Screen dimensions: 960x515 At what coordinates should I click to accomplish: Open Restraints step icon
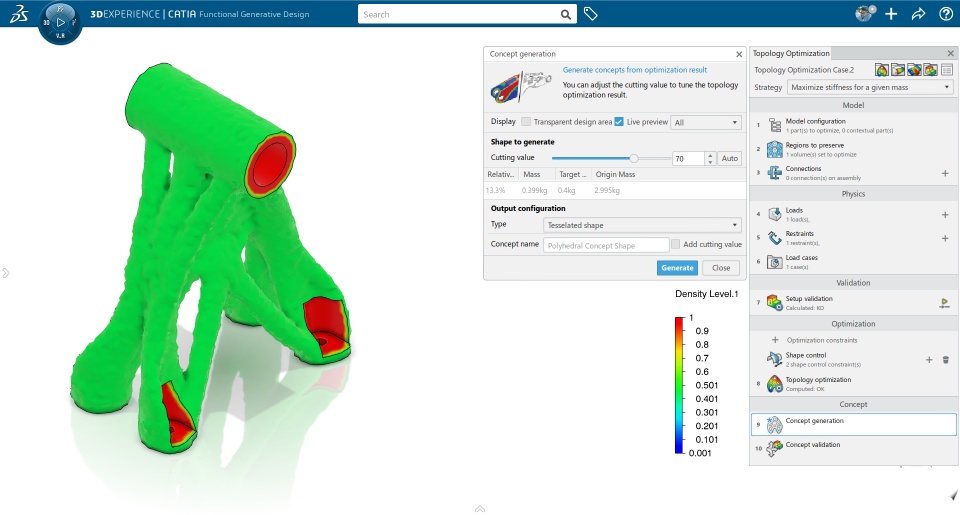click(x=774, y=238)
